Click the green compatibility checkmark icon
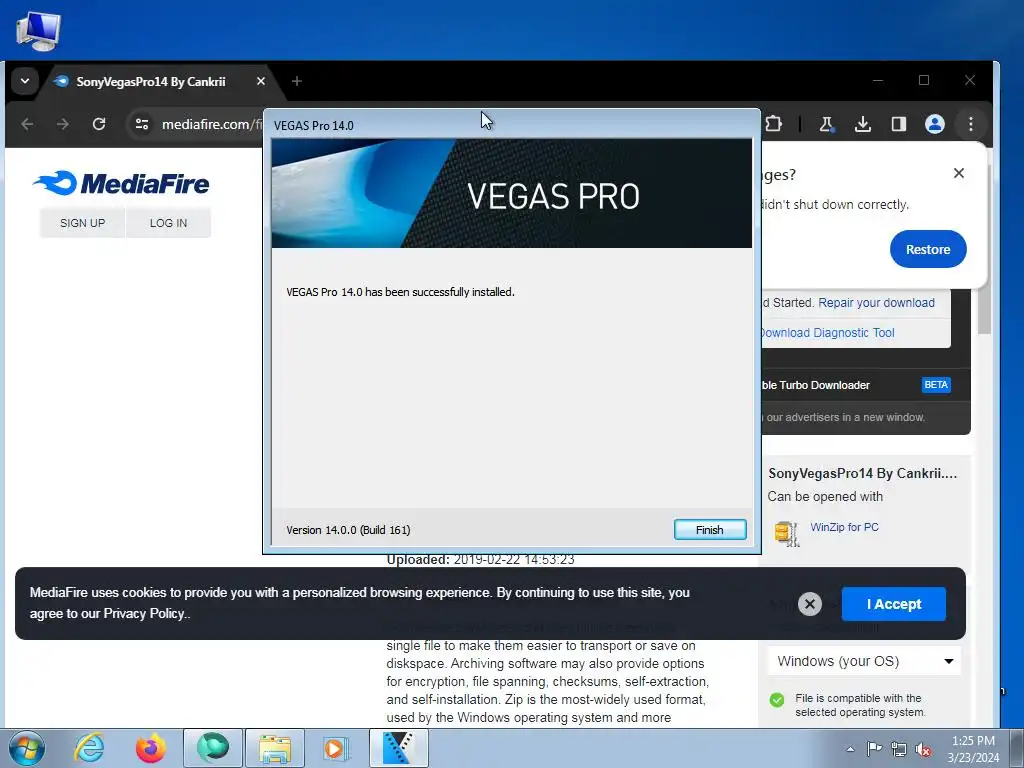1024x768 pixels. tap(776, 700)
